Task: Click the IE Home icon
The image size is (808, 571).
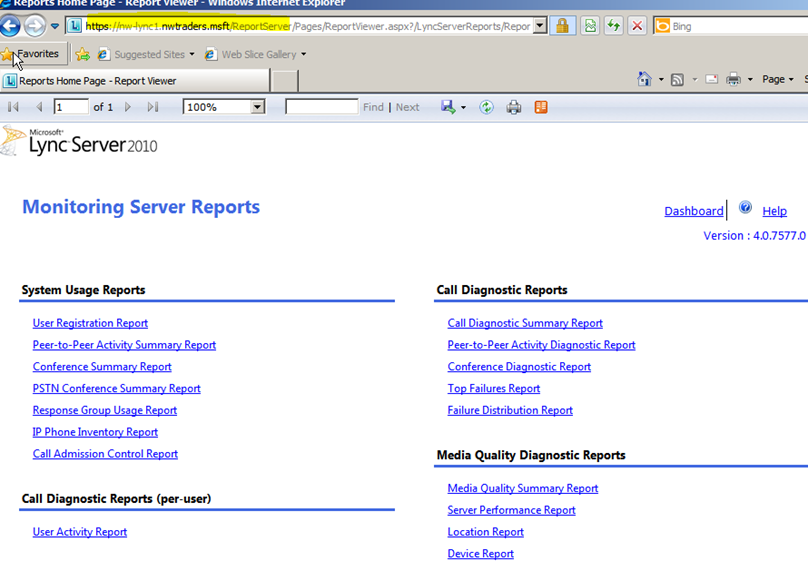Action: [645, 79]
